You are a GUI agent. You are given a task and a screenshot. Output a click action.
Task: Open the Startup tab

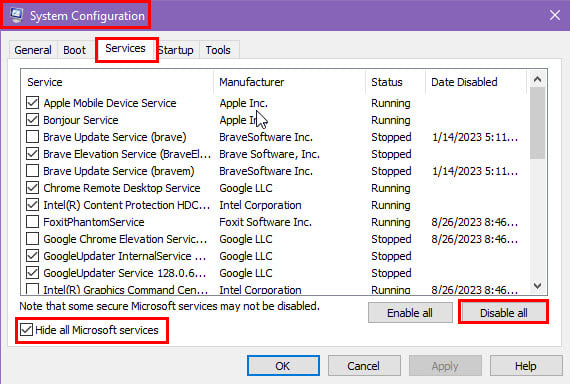(x=176, y=50)
